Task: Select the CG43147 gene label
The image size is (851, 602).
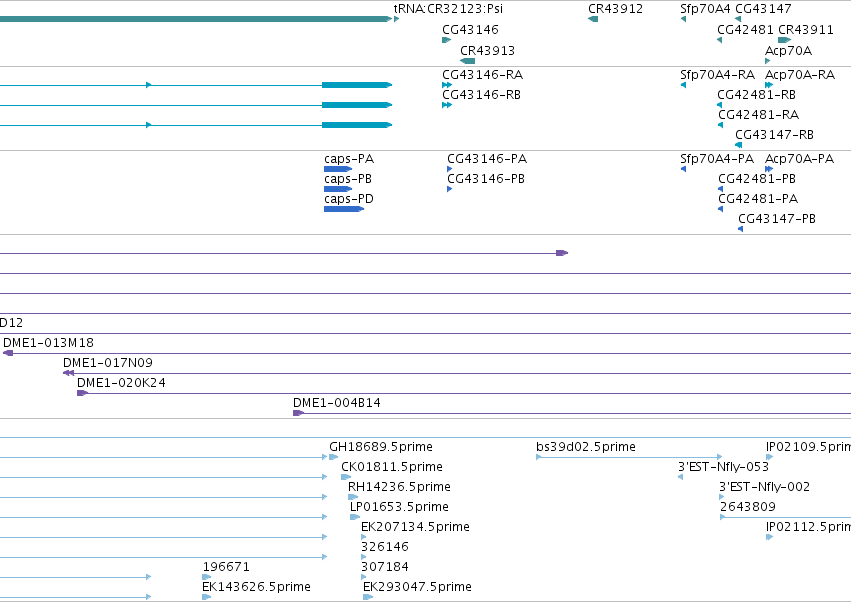Action: click(x=763, y=9)
